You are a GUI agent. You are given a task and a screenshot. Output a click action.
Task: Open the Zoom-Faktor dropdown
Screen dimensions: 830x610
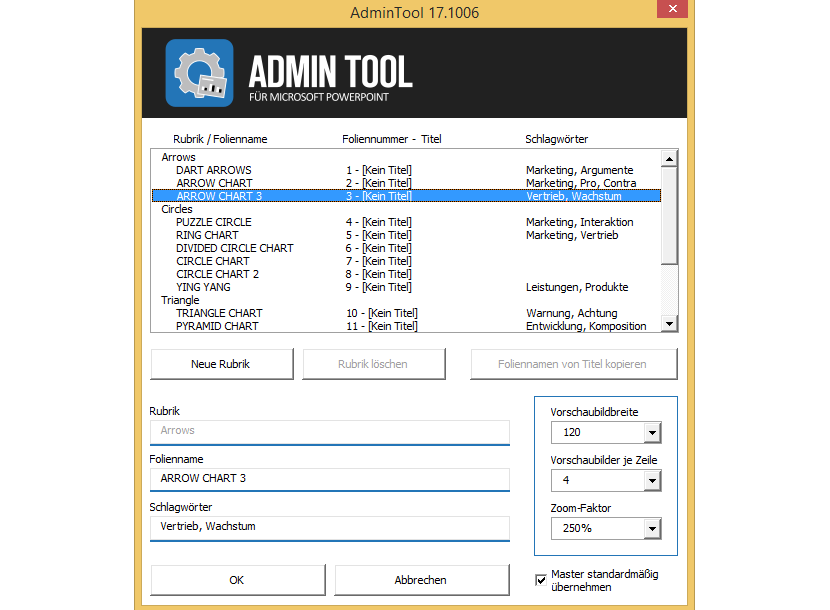652,528
